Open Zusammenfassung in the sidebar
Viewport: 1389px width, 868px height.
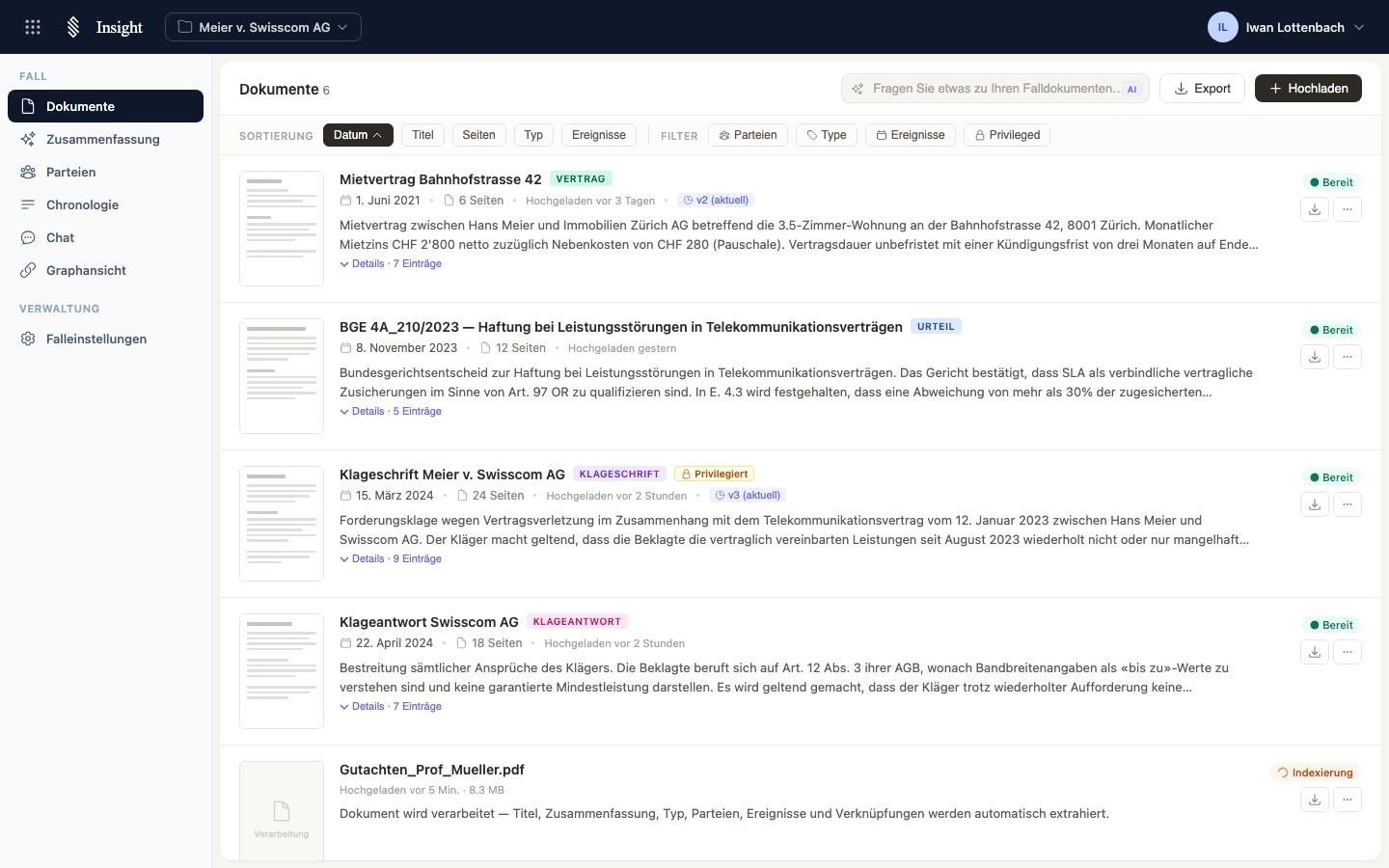point(105,139)
